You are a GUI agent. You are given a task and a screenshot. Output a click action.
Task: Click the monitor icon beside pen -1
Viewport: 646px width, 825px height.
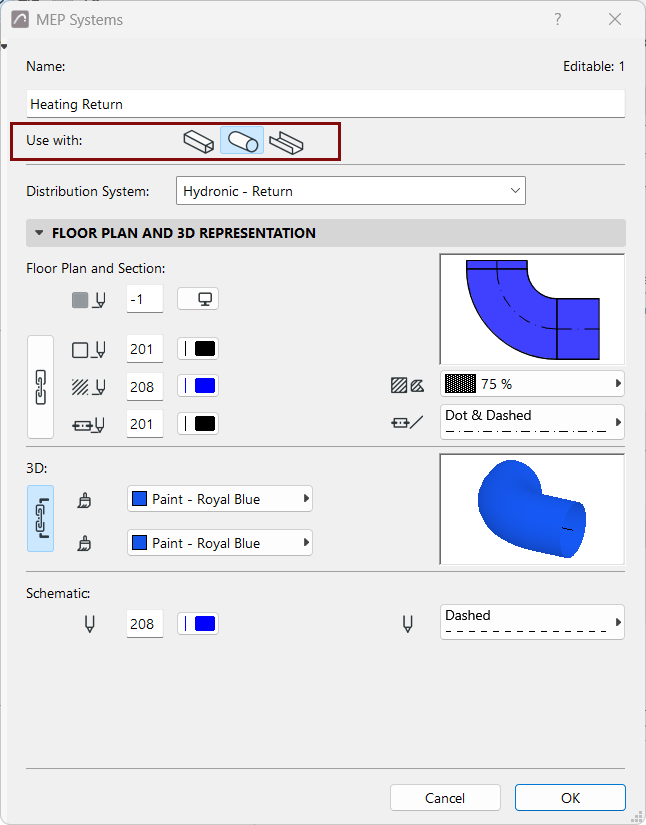(198, 299)
